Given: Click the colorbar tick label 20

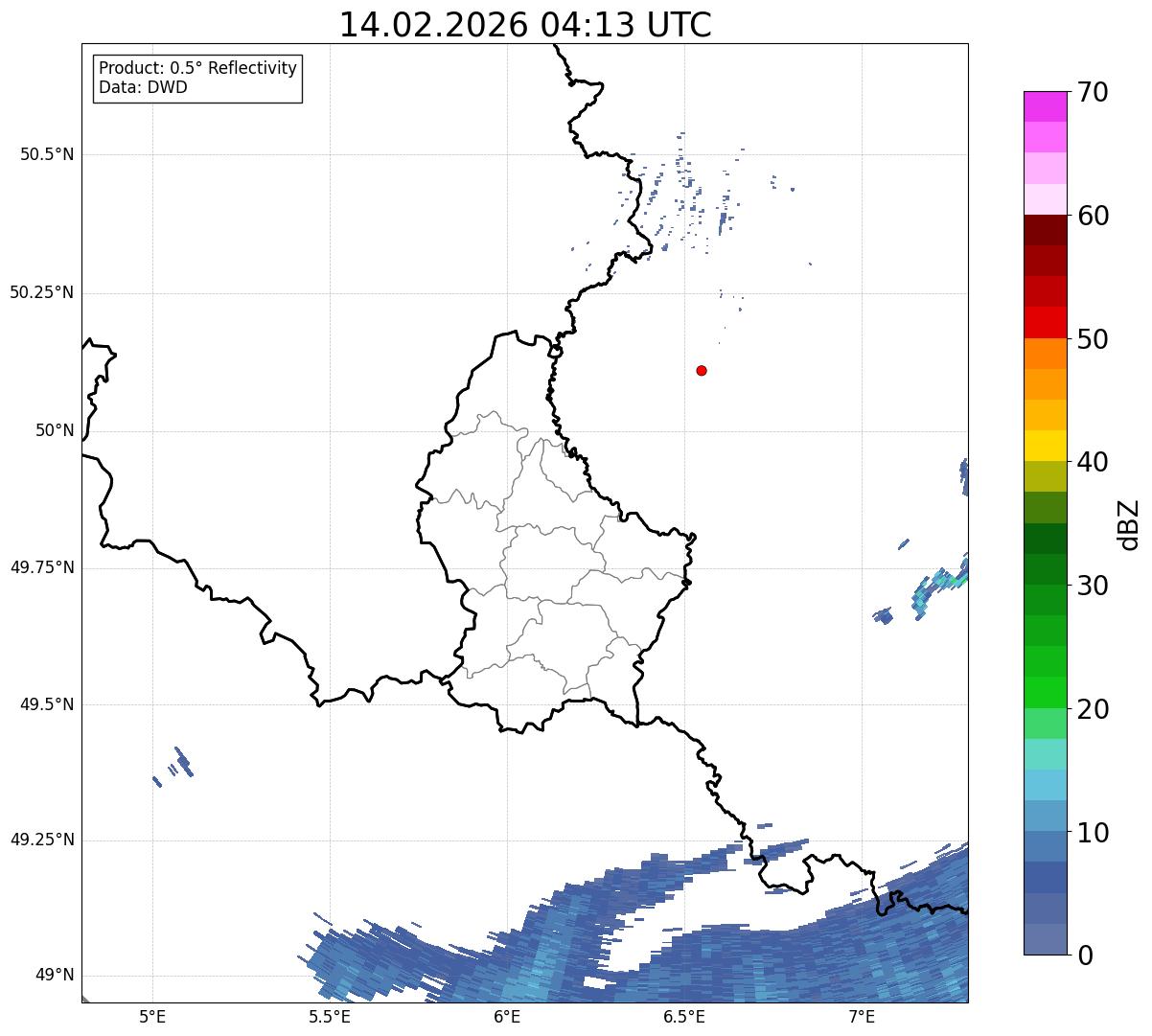Looking at the screenshot, I should click(x=1093, y=709).
